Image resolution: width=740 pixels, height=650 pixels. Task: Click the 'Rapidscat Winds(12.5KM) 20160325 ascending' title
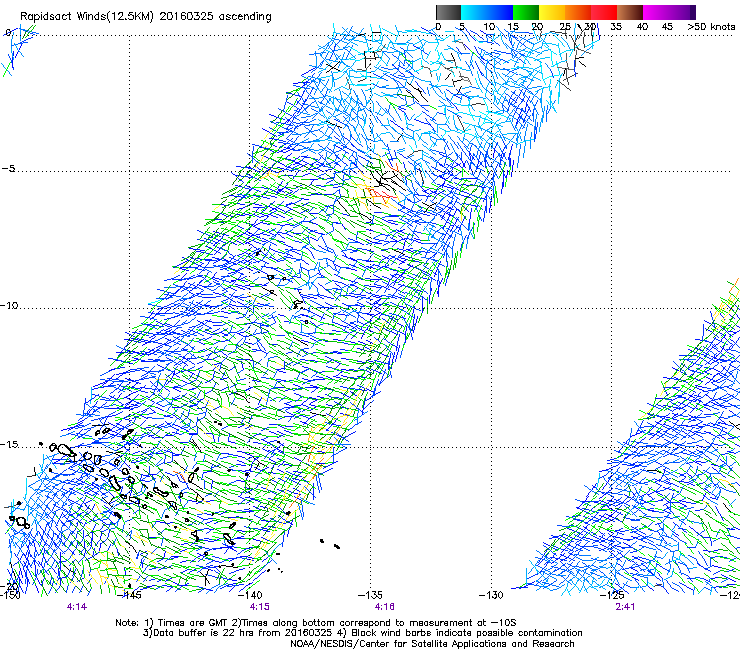pos(146,17)
